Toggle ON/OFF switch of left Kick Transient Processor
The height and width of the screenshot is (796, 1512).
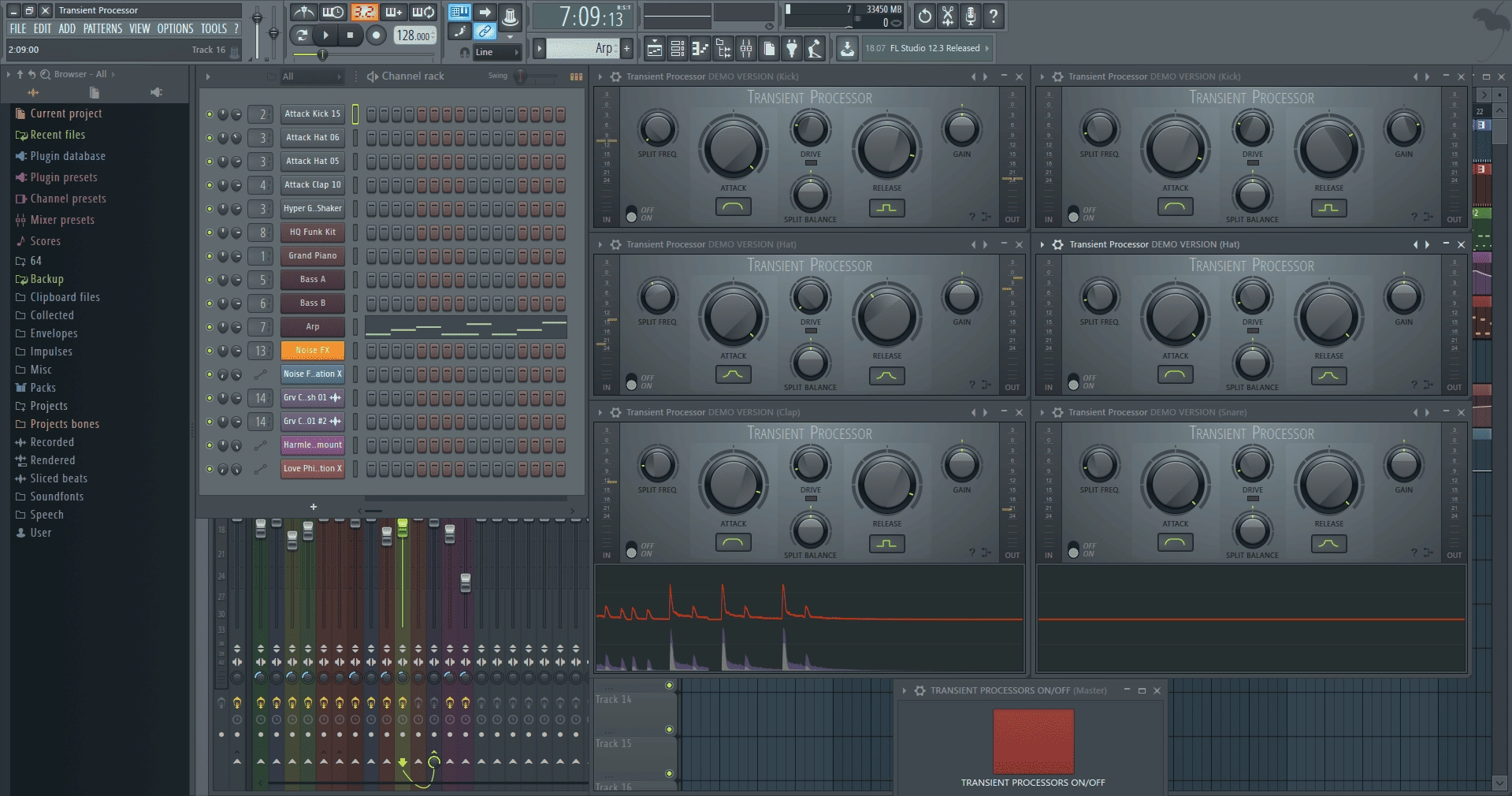click(631, 214)
